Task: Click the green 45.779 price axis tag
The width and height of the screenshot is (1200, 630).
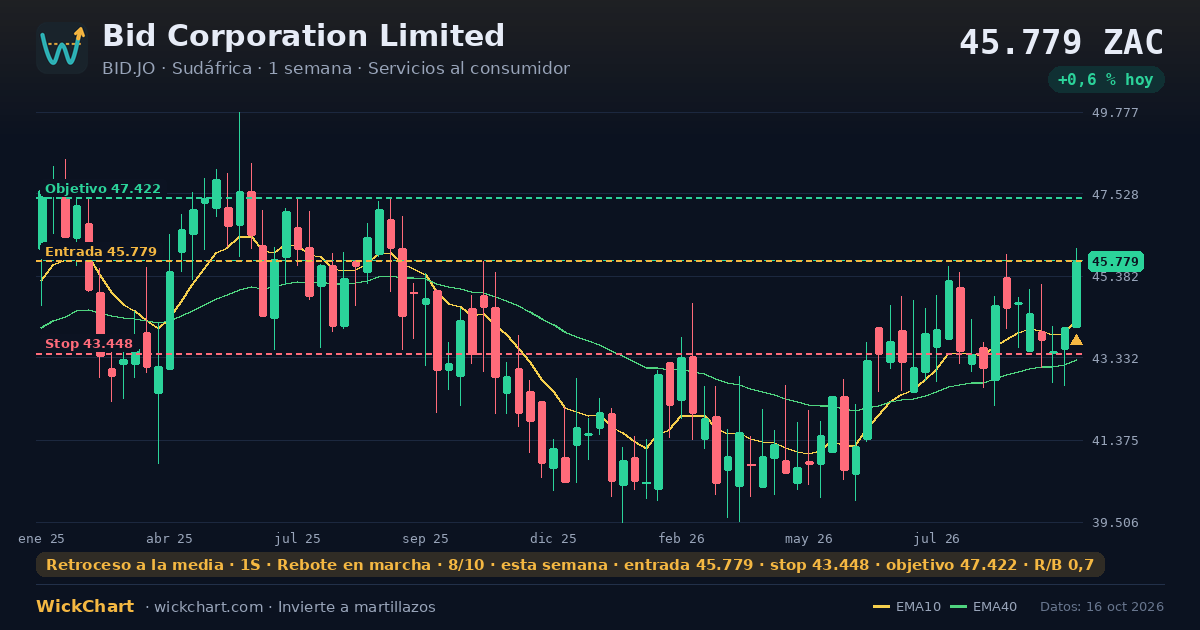Action: [x=1115, y=261]
